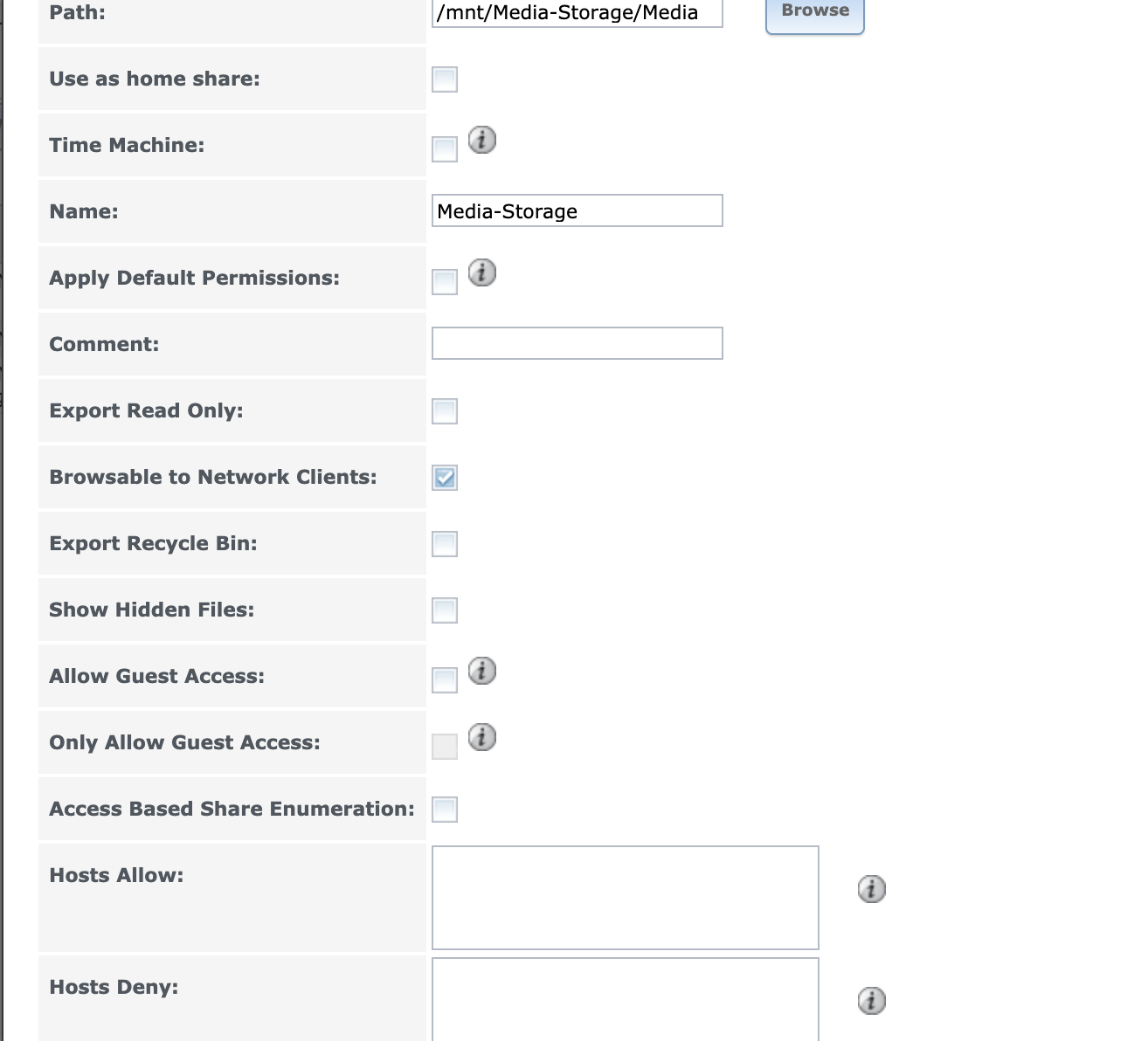Screen dimensions: 1148x1041
Task: Open the Only Allow Guest Access info icon
Action: (x=482, y=737)
